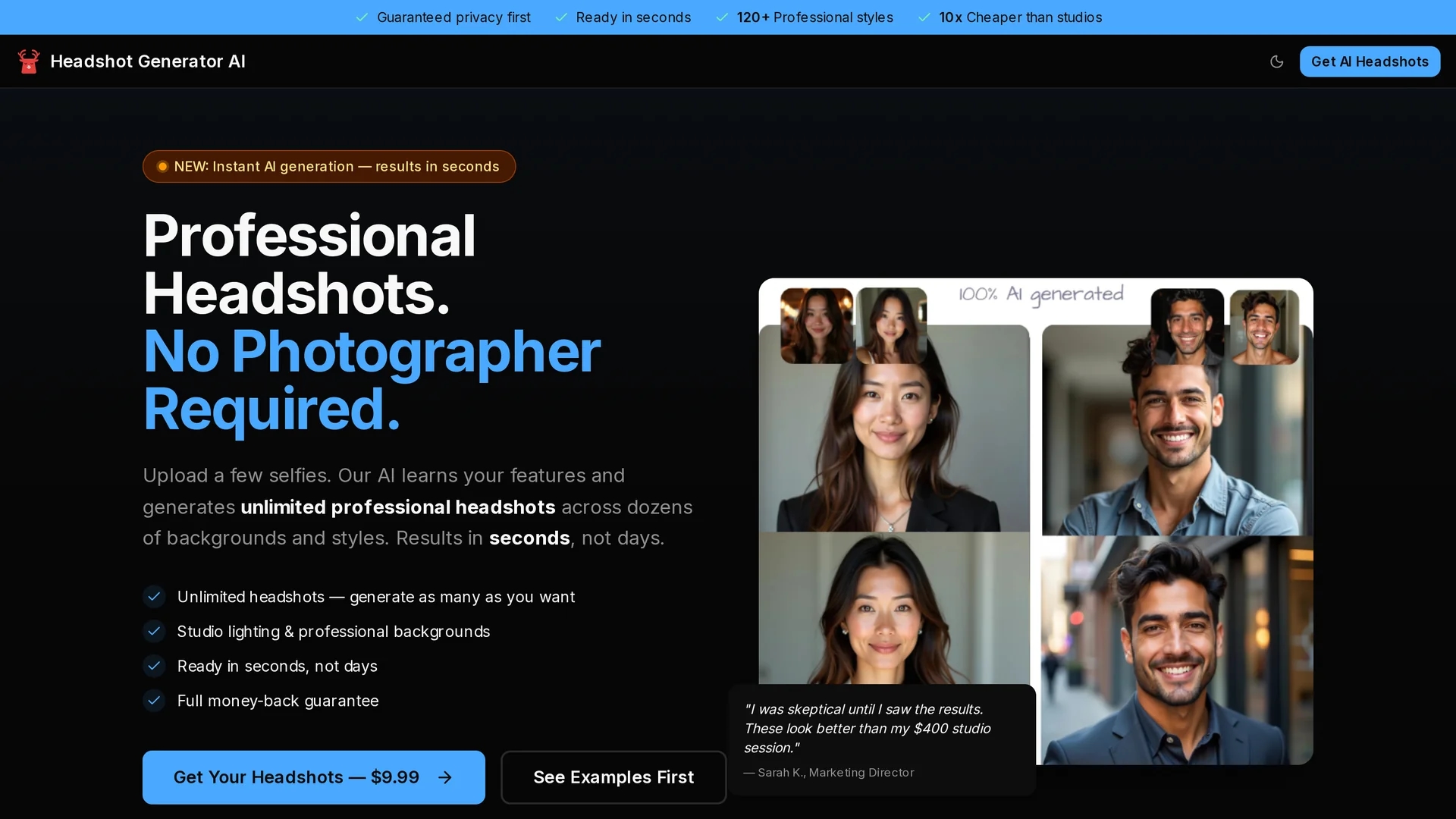Image resolution: width=1456 pixels, height=819 pixels.
Task: Click check icon beside Ready in seconds, not days
Action: point(154,666)
